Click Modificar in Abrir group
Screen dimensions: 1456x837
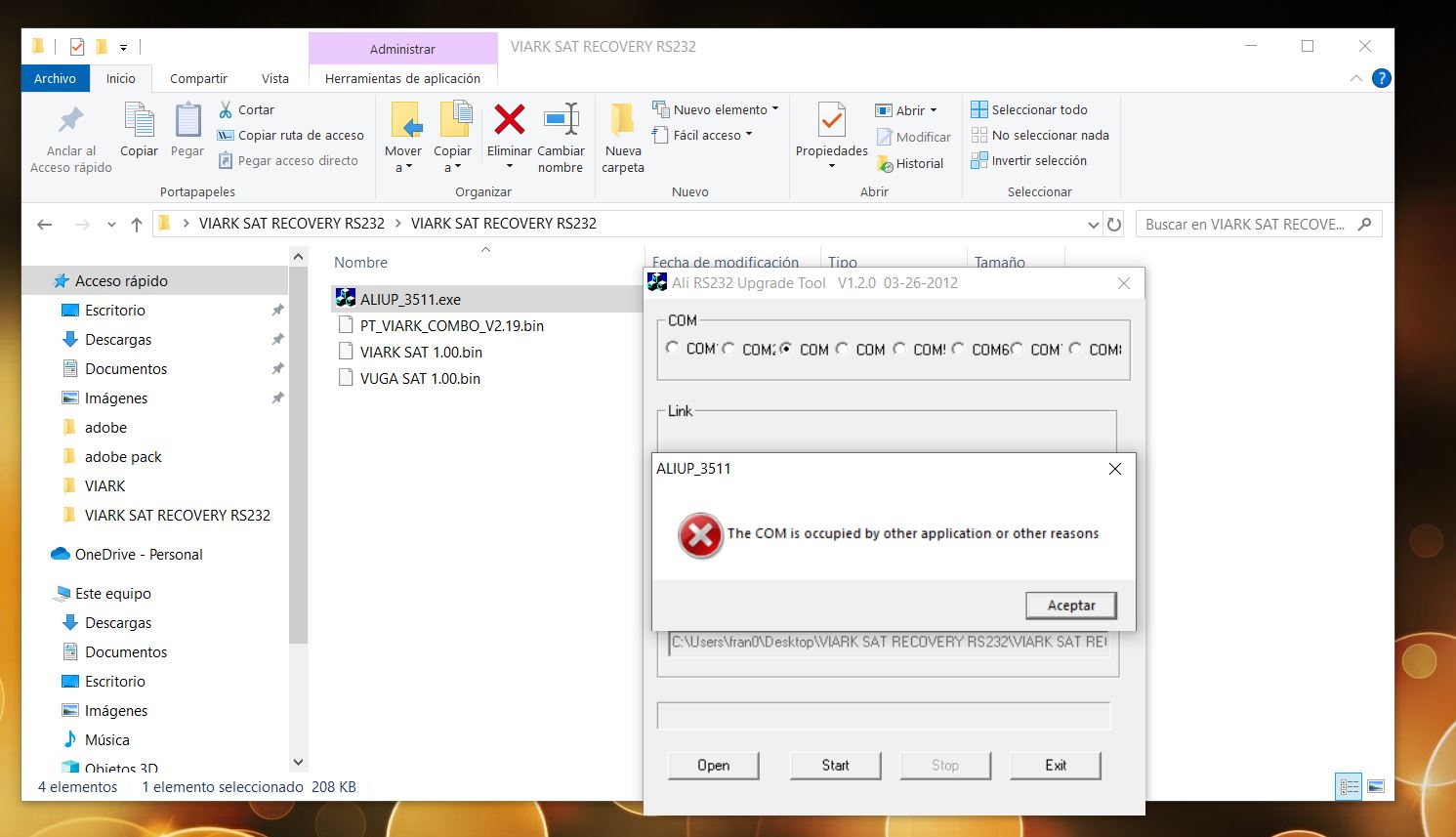(x=913, y=137)
